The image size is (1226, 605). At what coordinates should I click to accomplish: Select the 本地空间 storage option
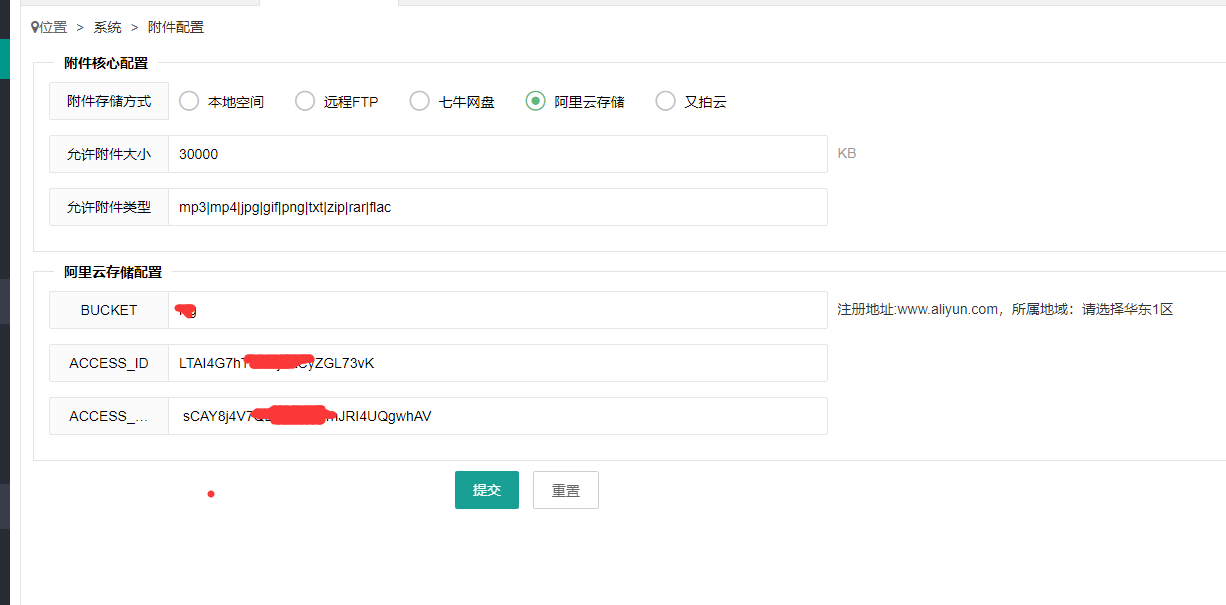(x=189, y=101)
